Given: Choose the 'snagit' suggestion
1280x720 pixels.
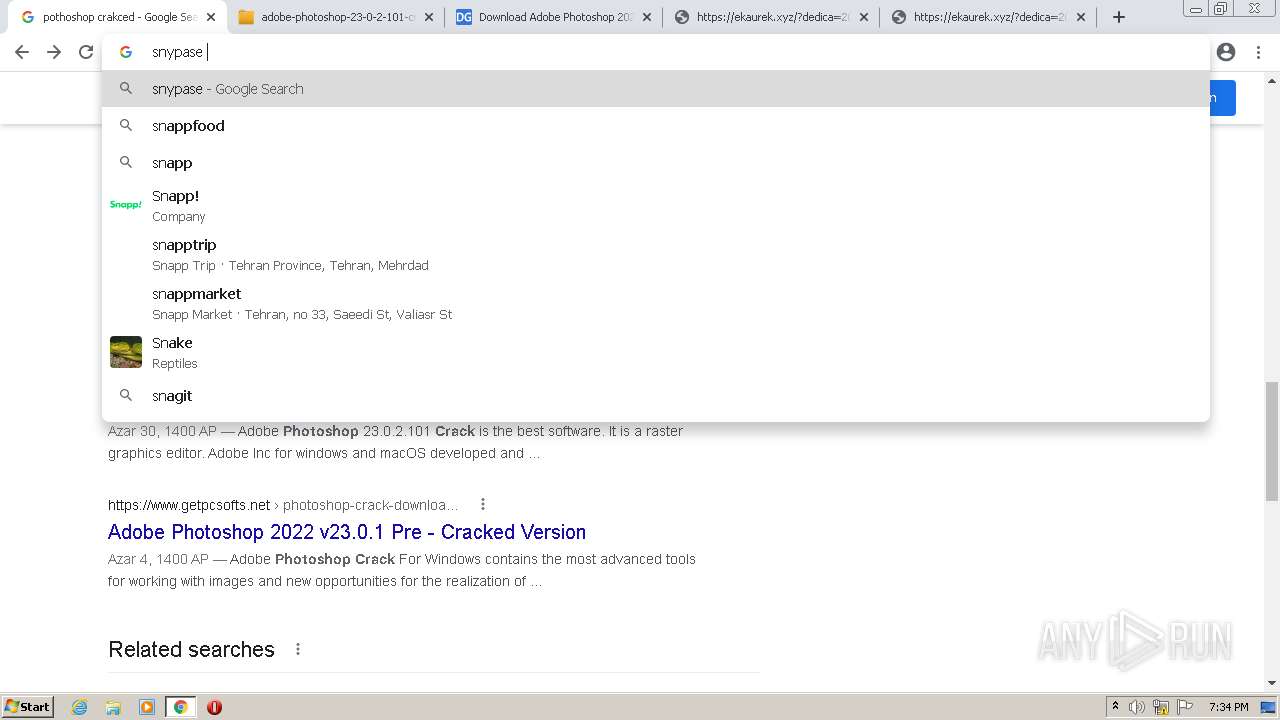Looking at the screenshot, I should (656, 396).
